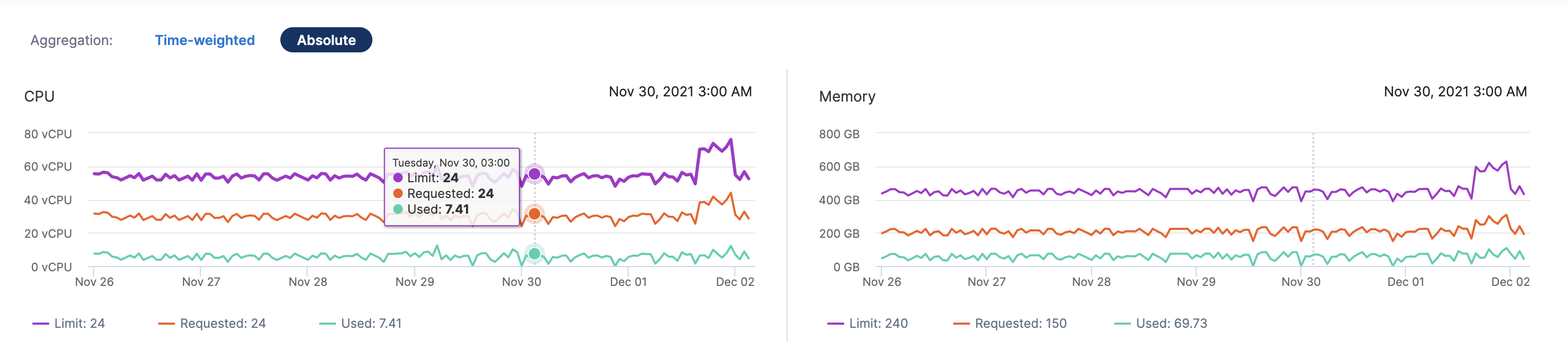Click purple Limit marker on CPU chart
This screenshot has height=354, width=1568.
click(535, 174)
